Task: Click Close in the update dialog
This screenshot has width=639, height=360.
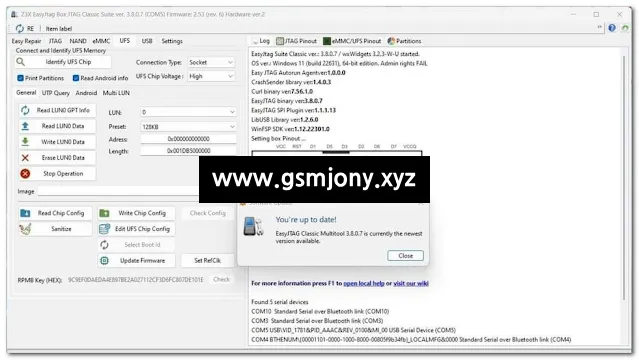Action: pos(405,256)
